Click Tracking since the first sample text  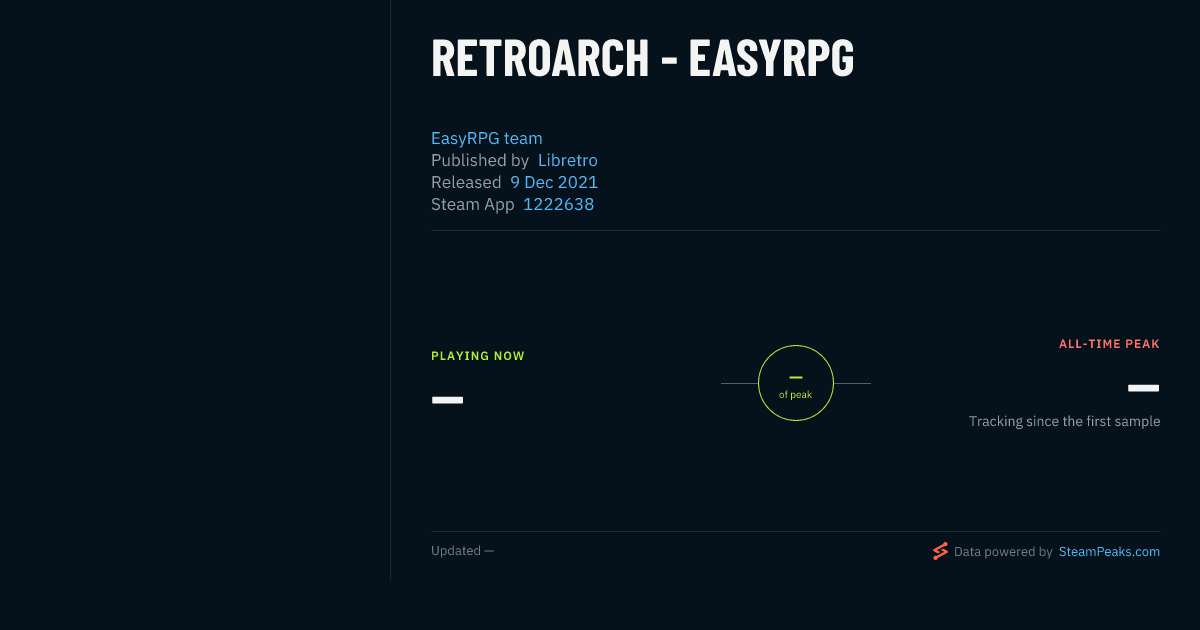(x=1065, y=421)
